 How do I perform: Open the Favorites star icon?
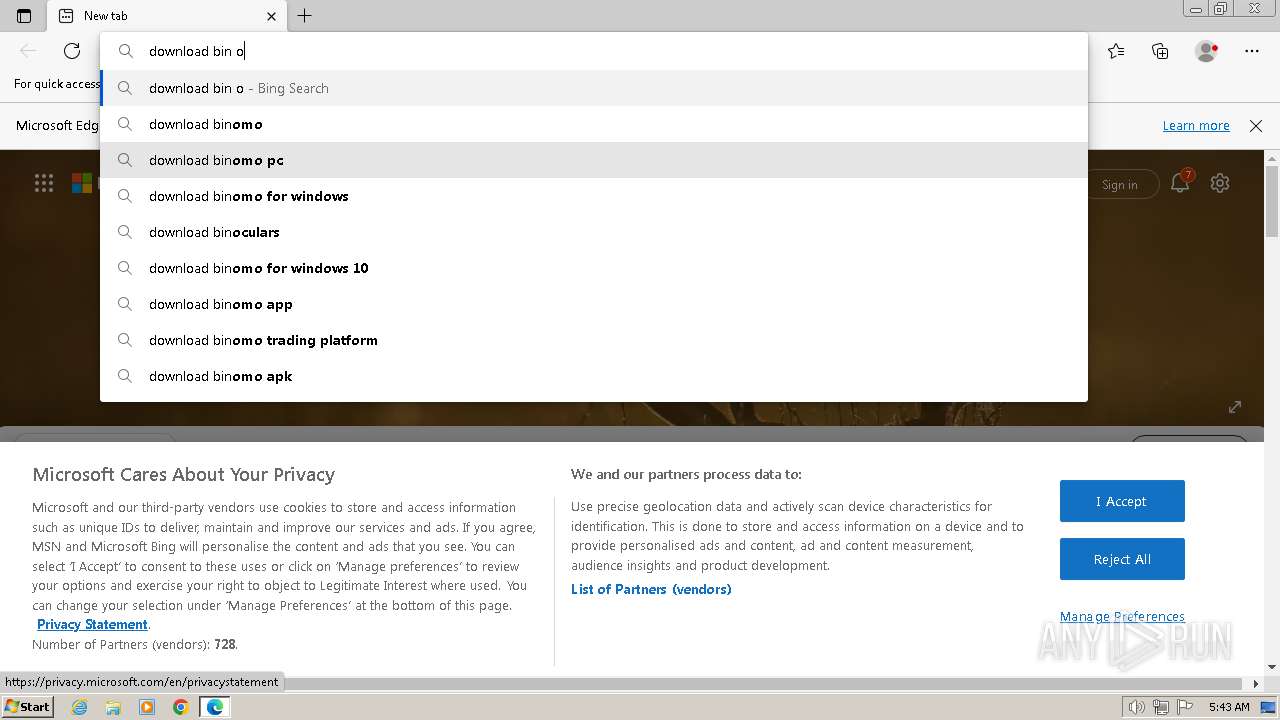1116,51
